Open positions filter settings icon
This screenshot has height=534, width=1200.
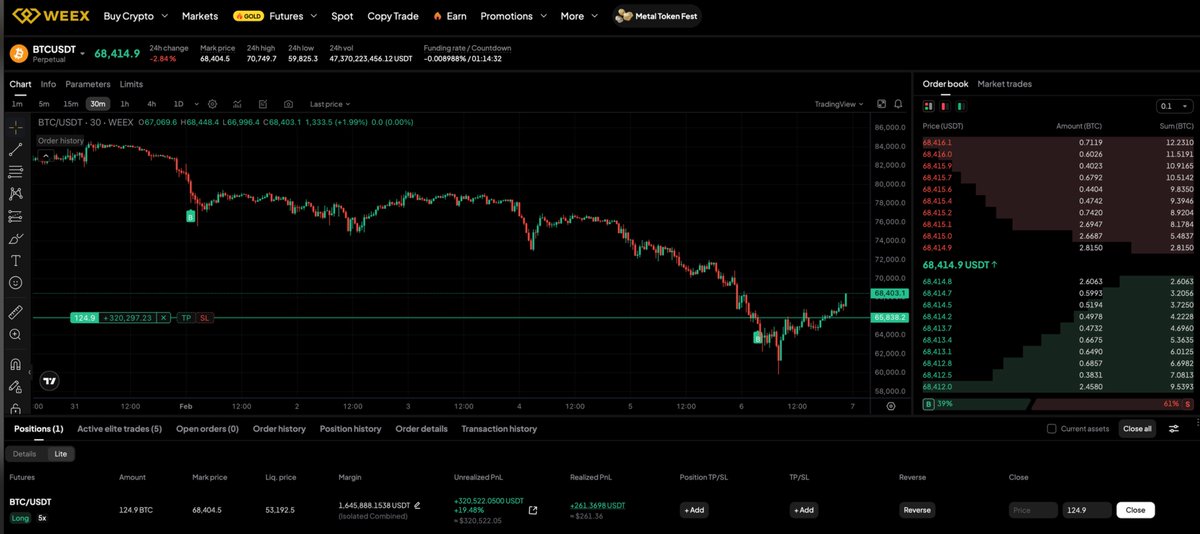click(1174, 429)
